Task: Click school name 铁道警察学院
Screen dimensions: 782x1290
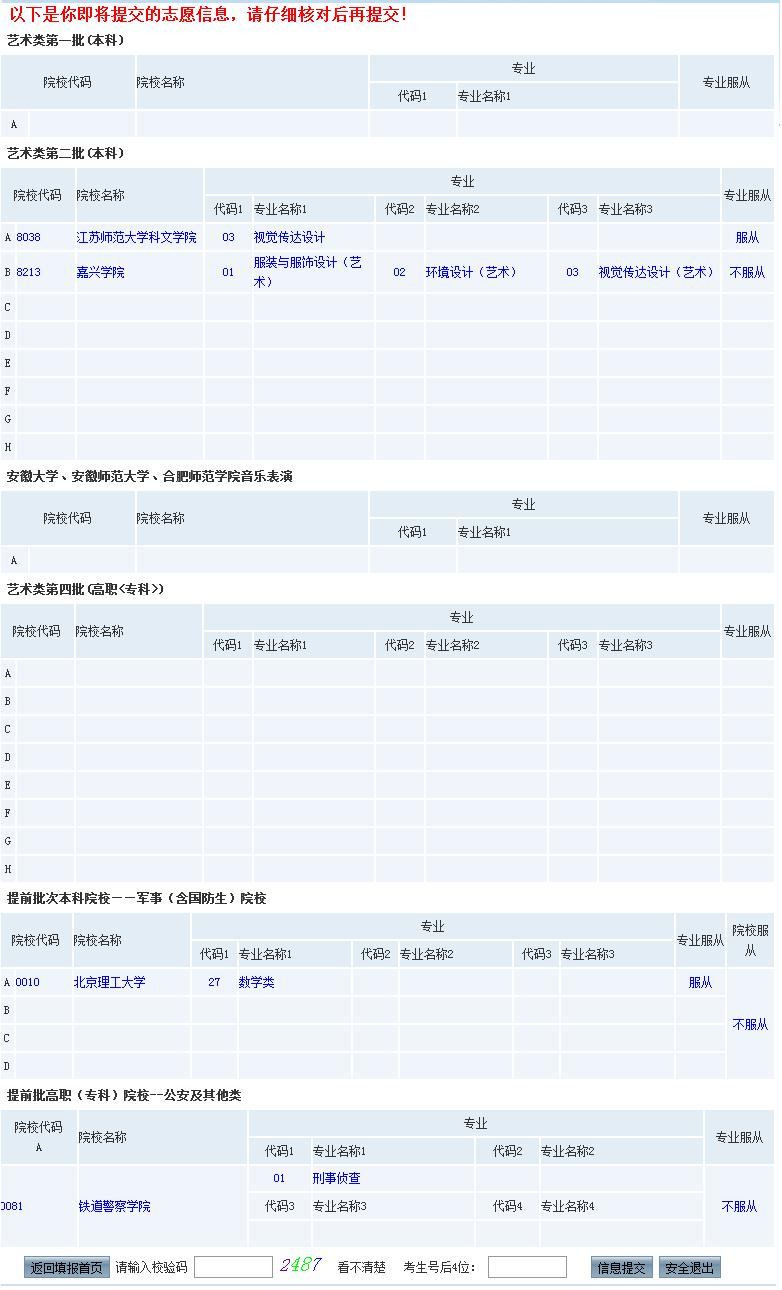Action: 115,1207
